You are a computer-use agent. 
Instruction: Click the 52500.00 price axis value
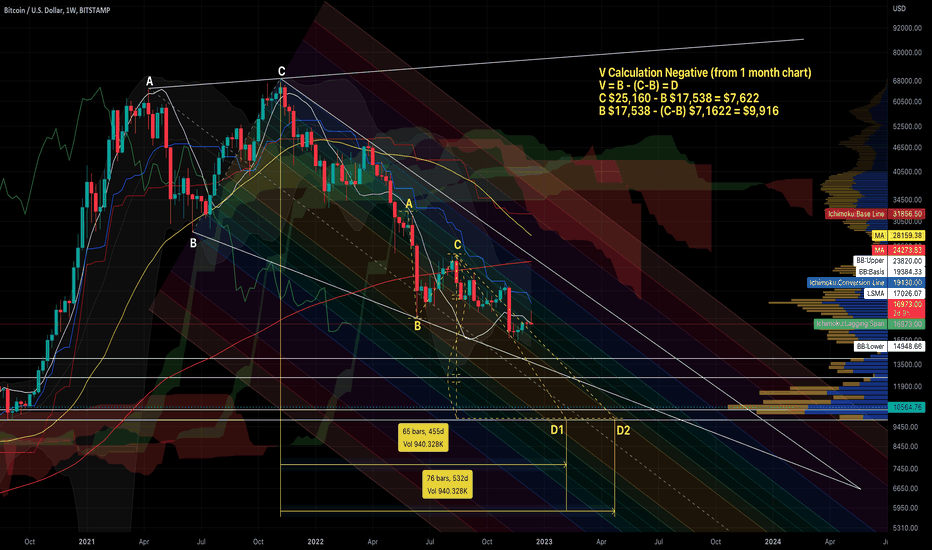click(x=907, y=126)
